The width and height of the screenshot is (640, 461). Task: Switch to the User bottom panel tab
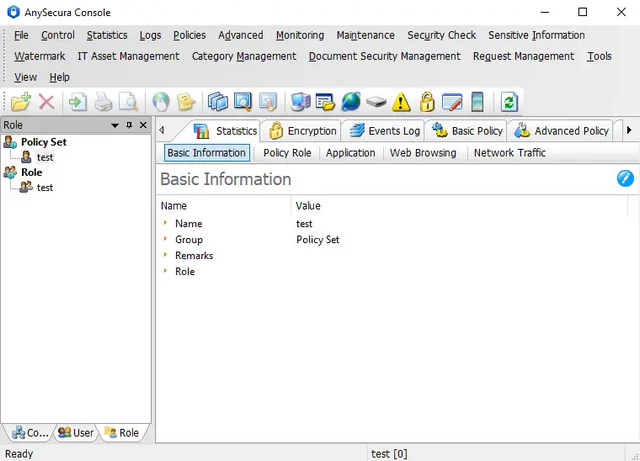coord(76,433)
